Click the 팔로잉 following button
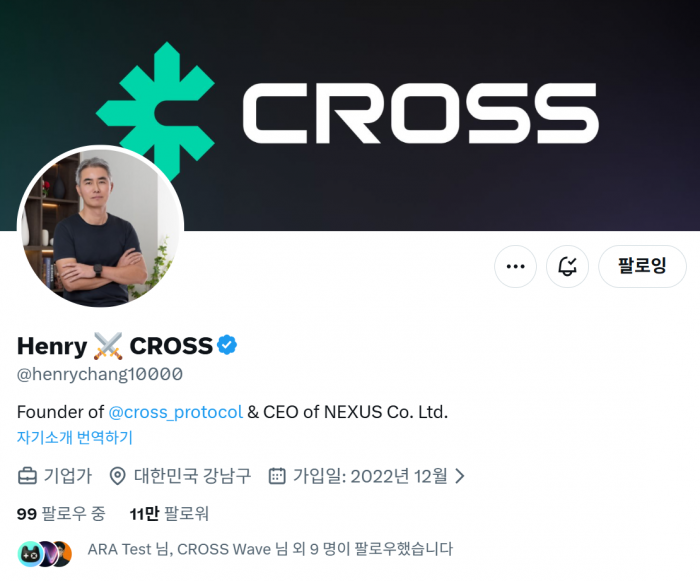700x581 pixels. (642, 267)
